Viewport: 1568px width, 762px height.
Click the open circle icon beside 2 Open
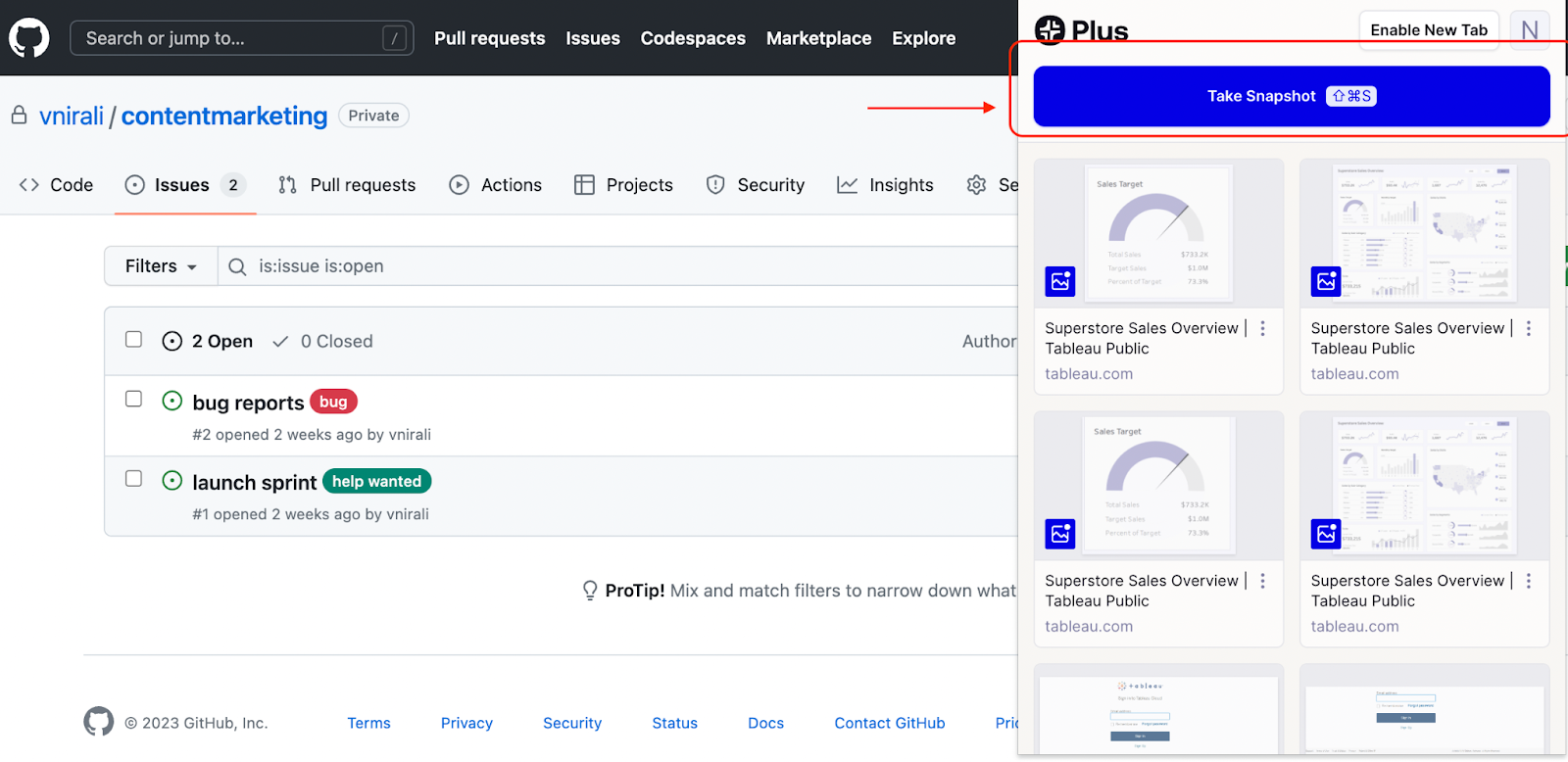(x=172, y=341)
